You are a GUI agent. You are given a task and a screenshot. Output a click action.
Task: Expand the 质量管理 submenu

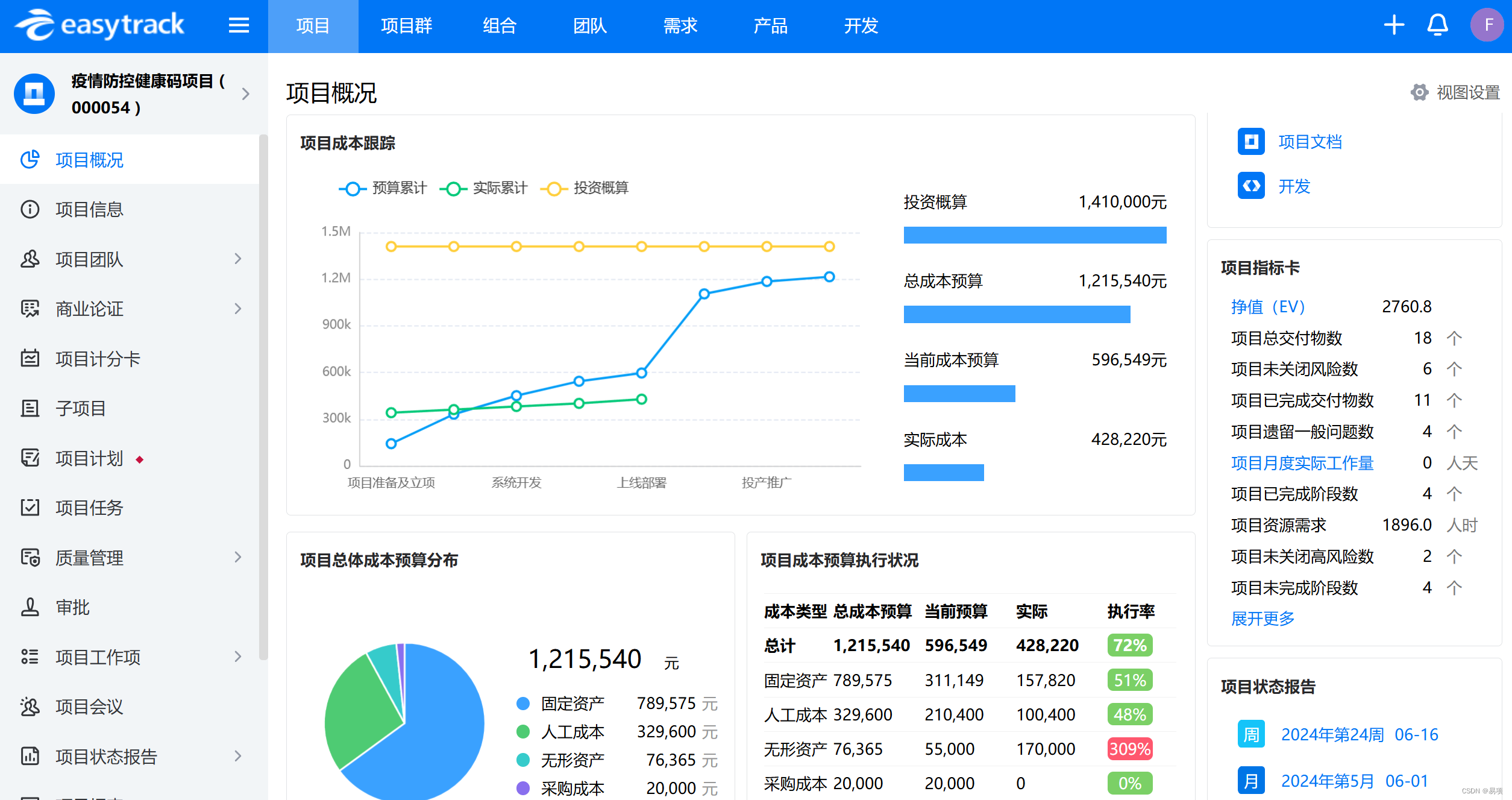pyautogui.click(x=237, y=558)
